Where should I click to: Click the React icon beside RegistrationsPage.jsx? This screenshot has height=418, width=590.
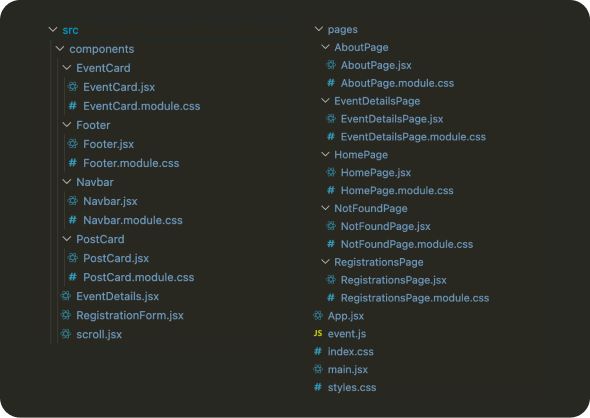(331, 280)
